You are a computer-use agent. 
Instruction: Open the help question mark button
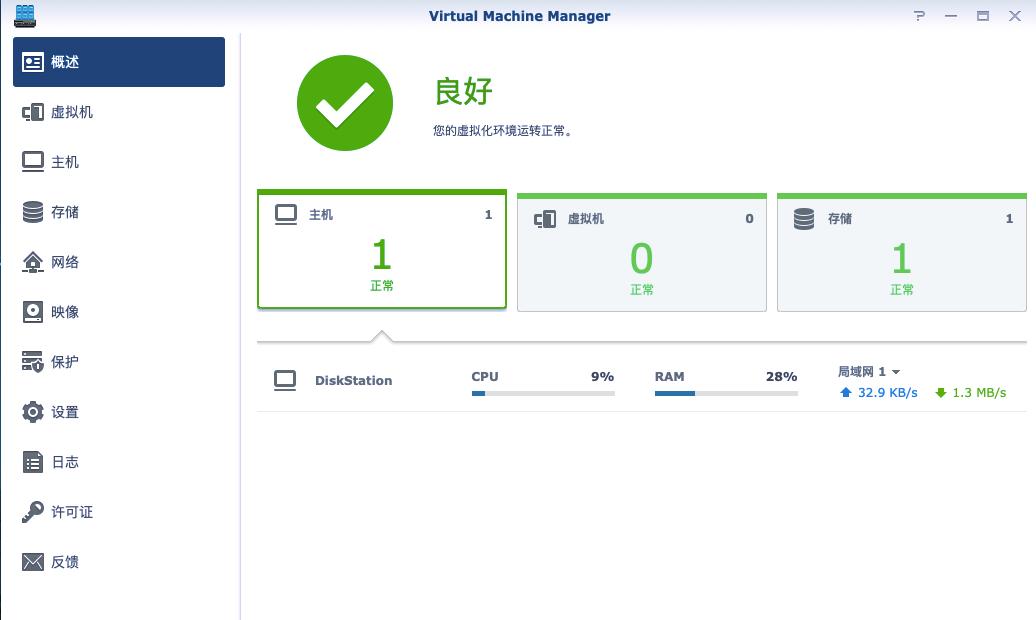point(919,16)
